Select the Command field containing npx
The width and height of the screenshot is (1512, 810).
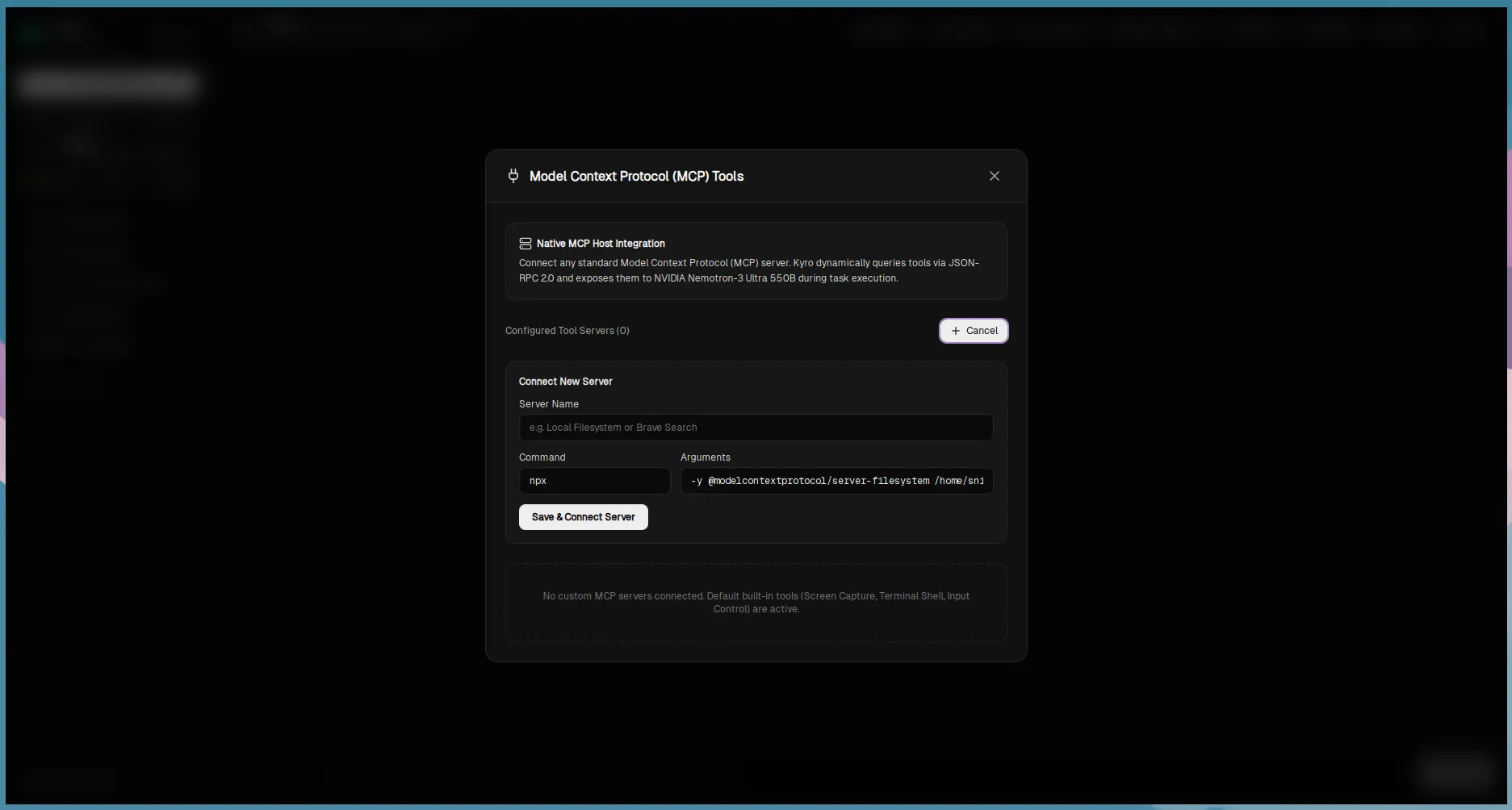pyautogui.click(x=594, y=481)
